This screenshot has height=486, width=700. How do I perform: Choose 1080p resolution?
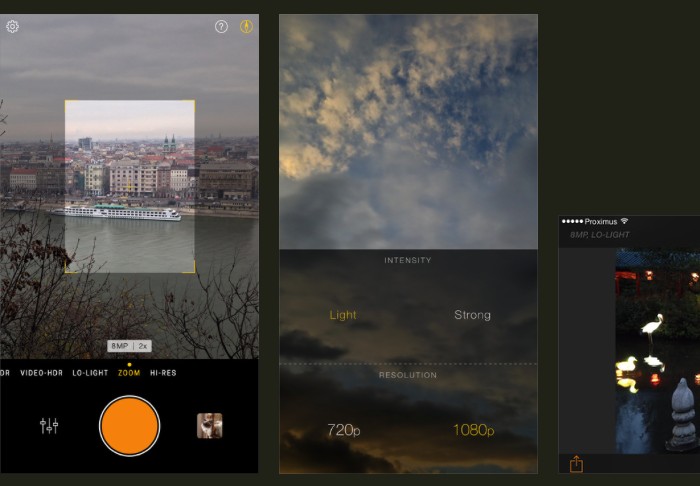pos(472,430)
